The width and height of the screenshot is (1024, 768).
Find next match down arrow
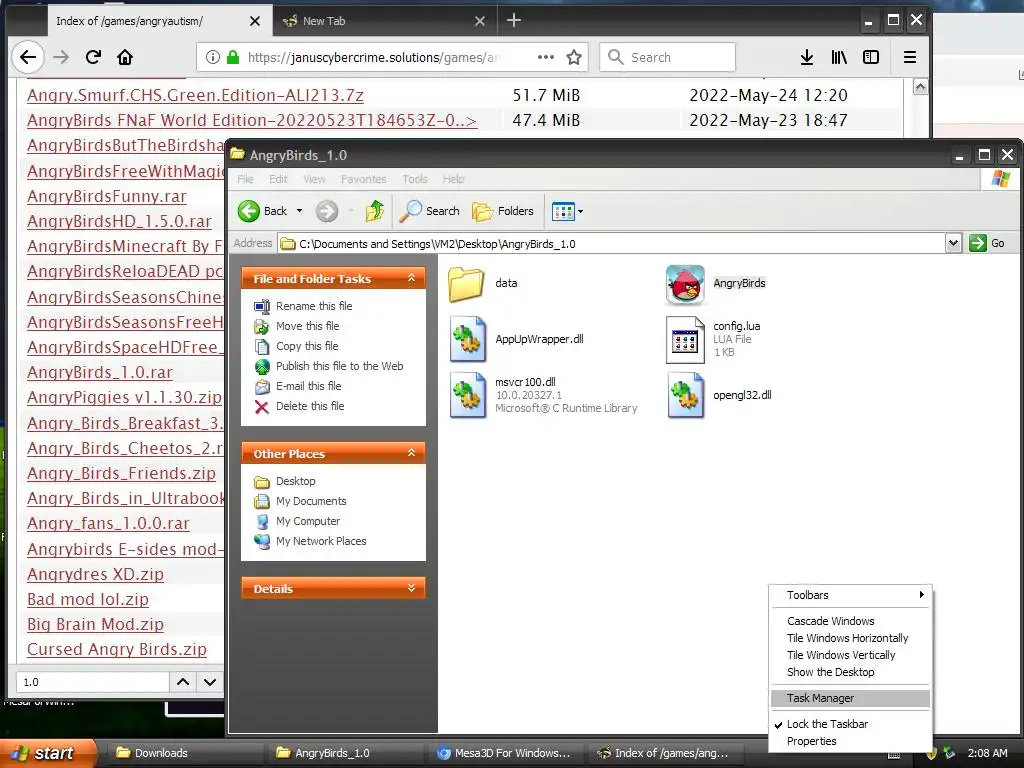coord(210,682)
